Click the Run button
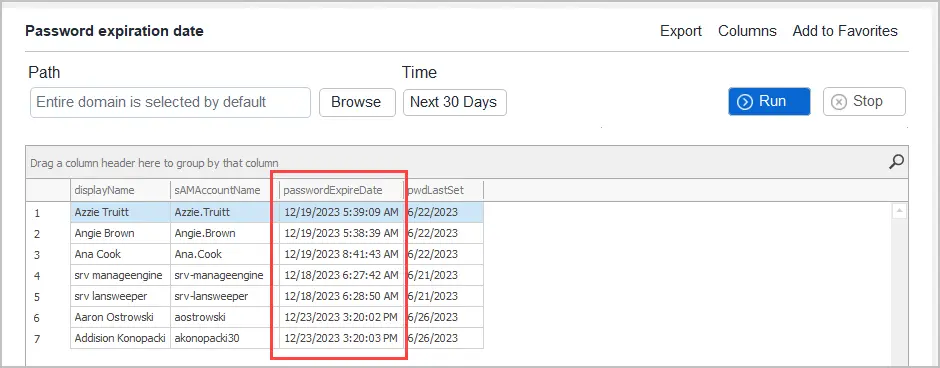The image size is (940, 368). [x=769, y=101]
